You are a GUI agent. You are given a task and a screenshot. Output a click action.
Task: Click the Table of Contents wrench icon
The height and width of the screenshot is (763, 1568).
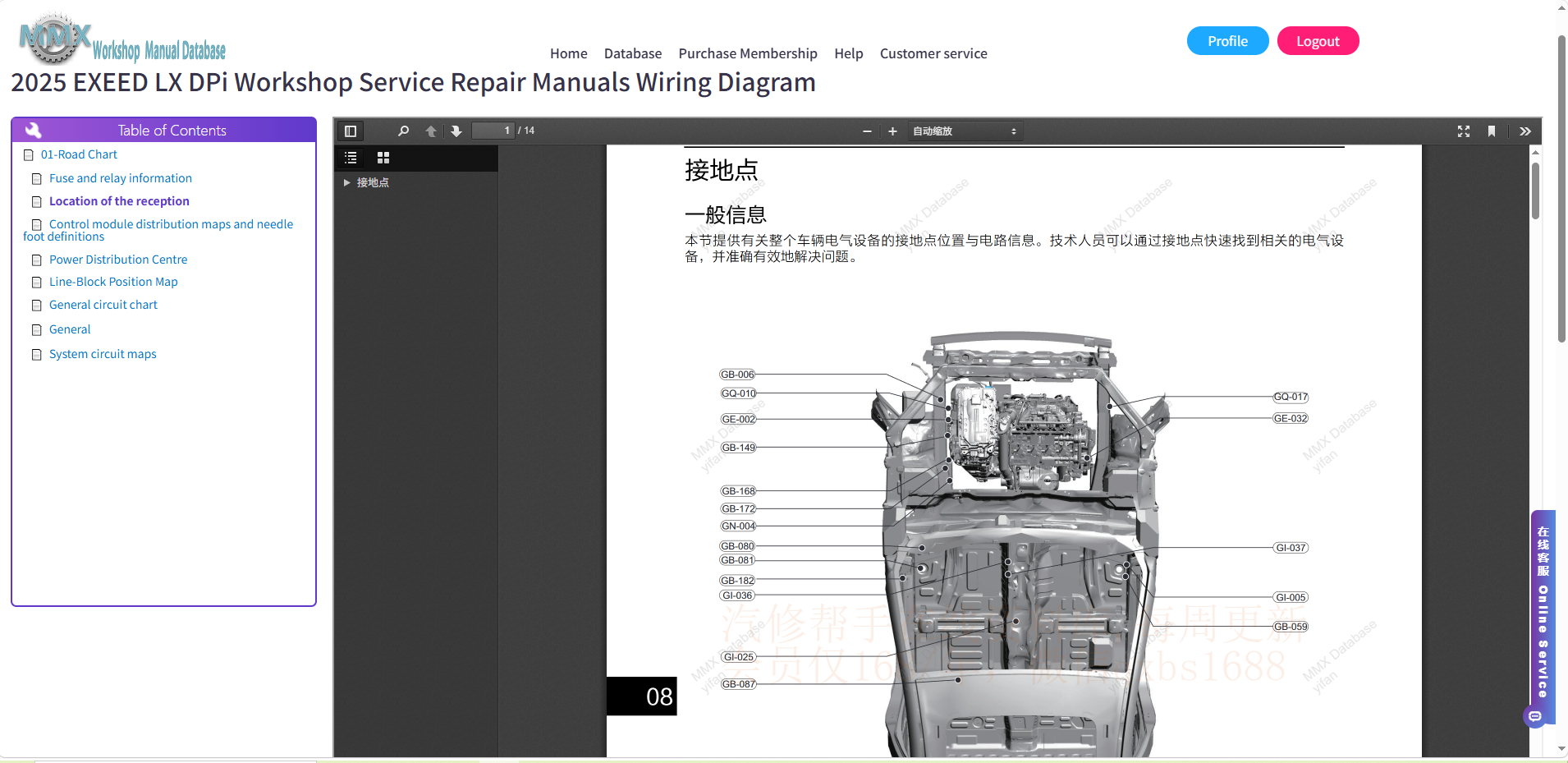click(x=33, y=130)
